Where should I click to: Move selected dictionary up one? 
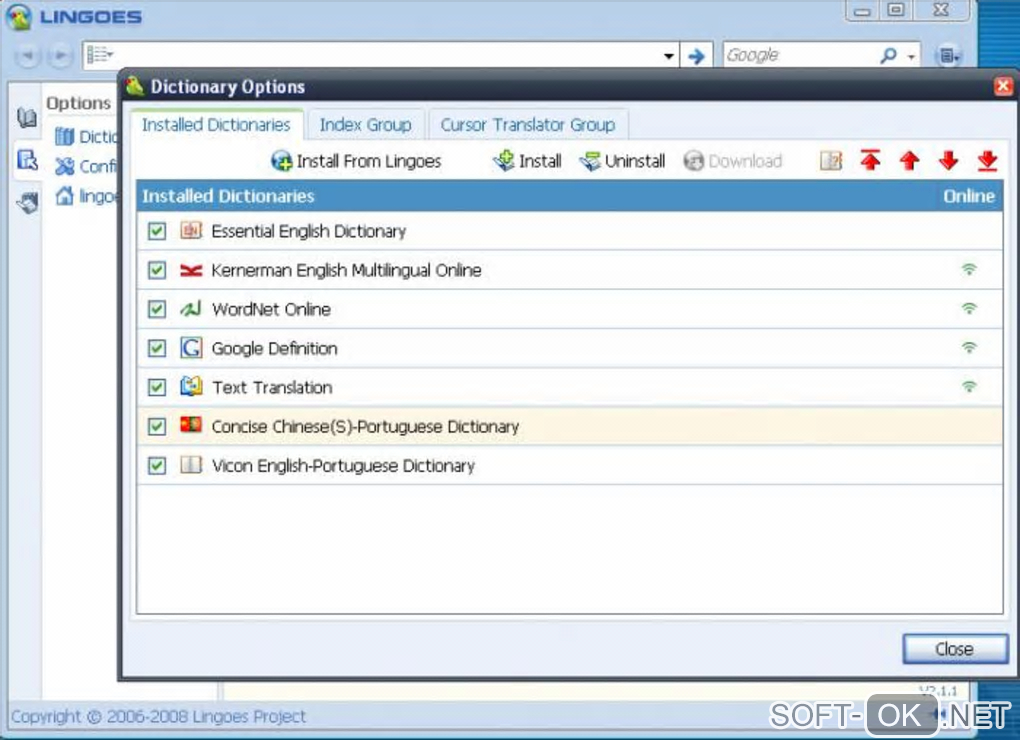909,160
